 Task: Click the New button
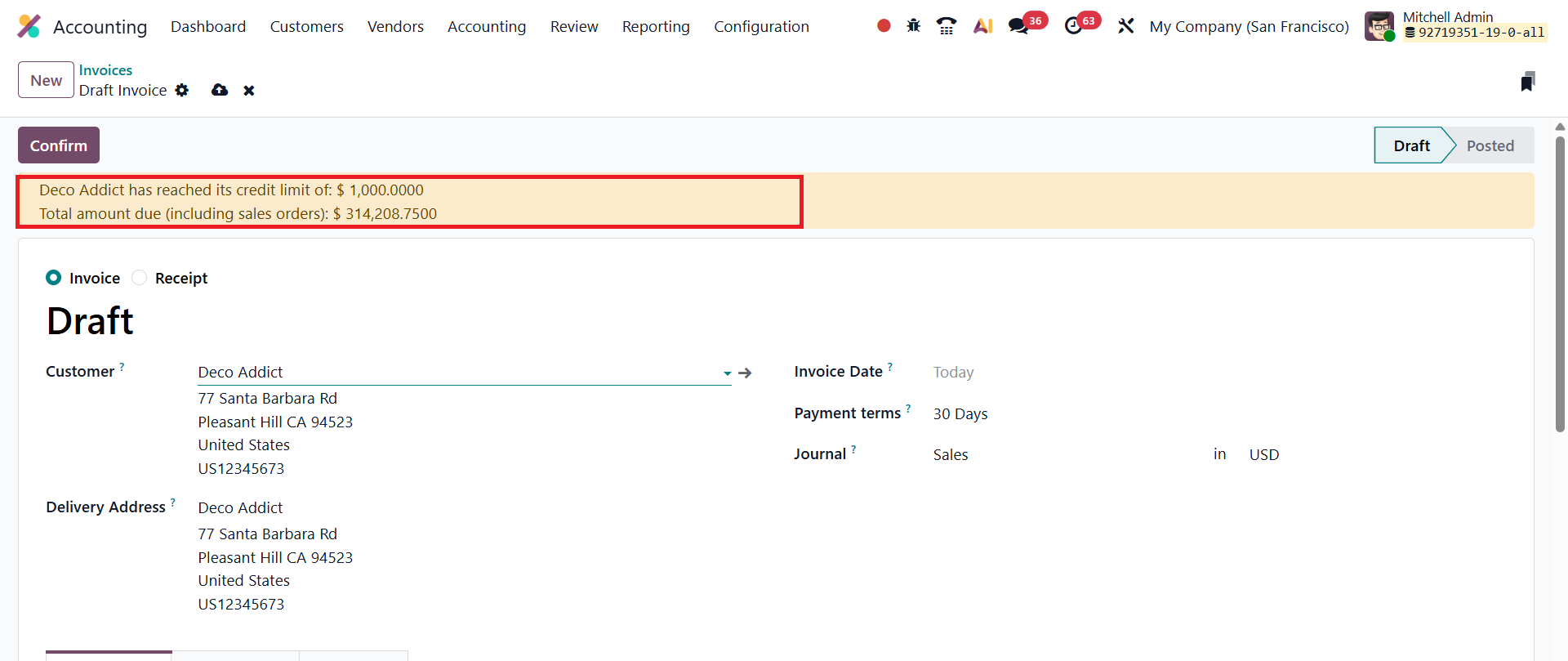46,80
